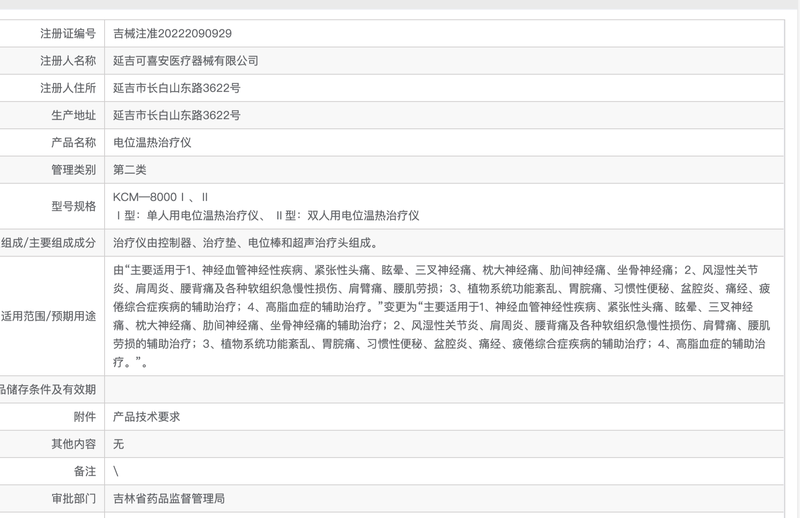Click the address value in 注册人住所 row

[176, 88]
